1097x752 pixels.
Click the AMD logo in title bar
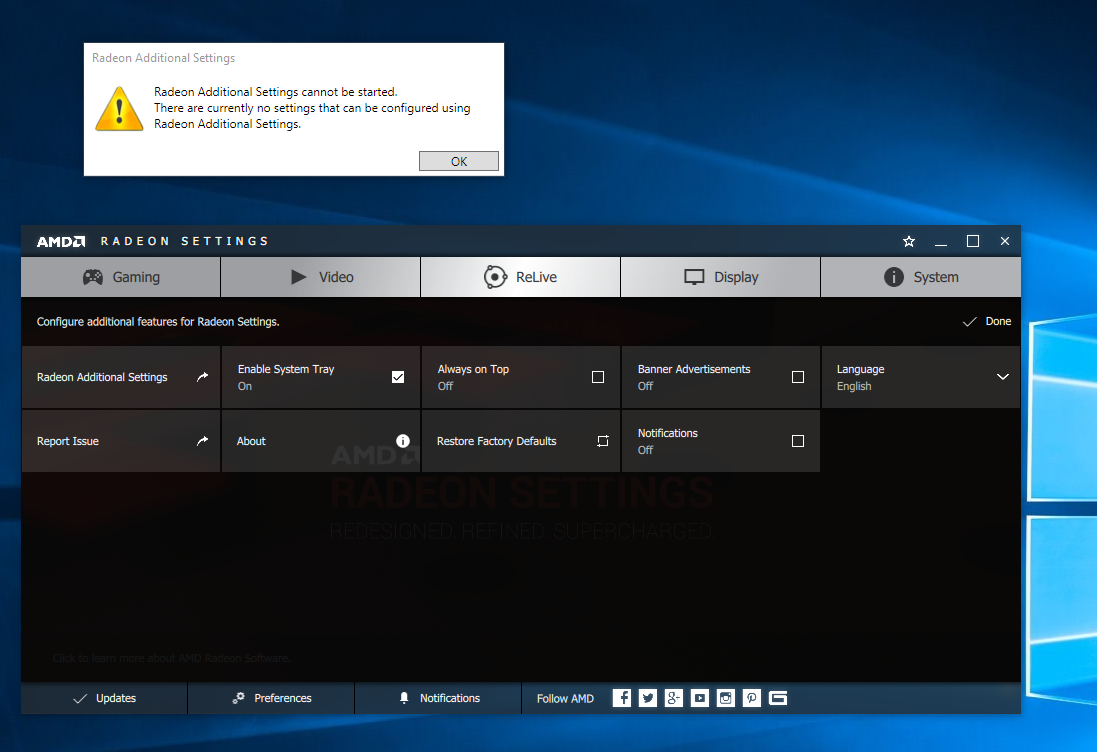[61, 241]
